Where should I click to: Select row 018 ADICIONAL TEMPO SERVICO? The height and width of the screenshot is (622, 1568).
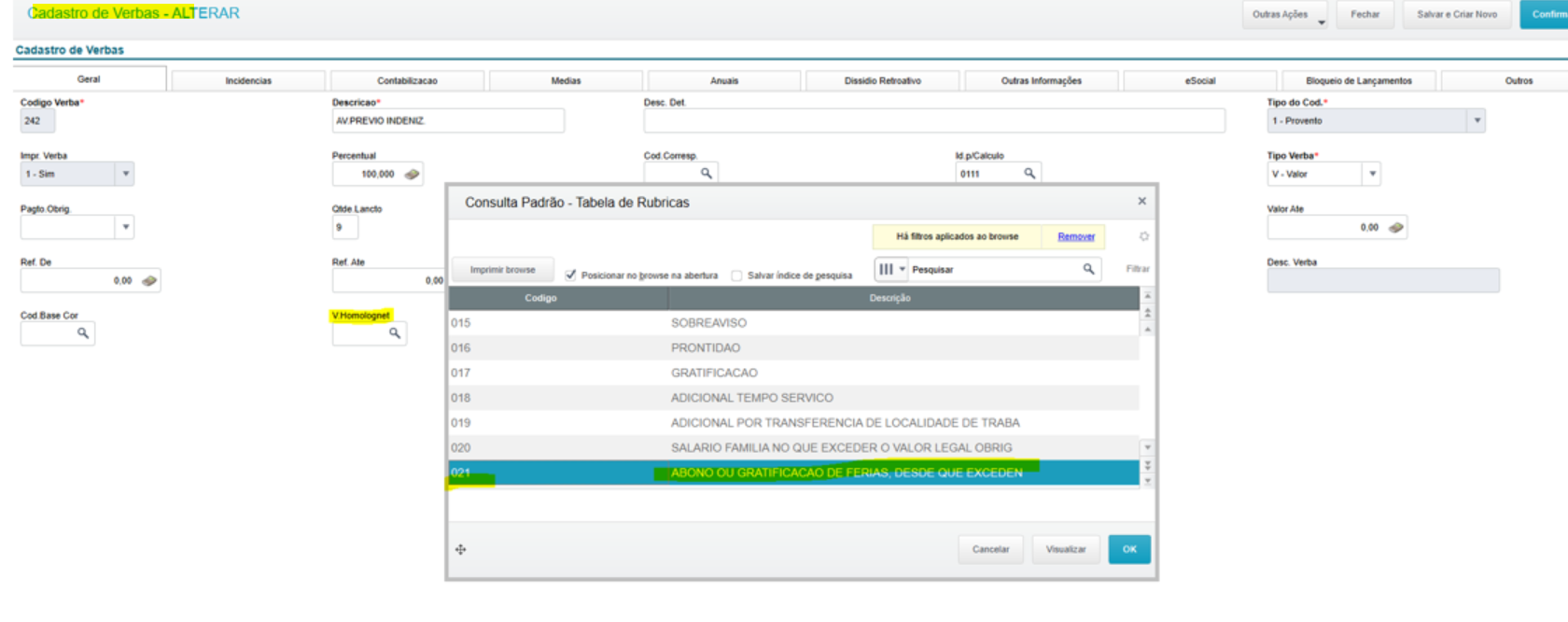[793, 398]
